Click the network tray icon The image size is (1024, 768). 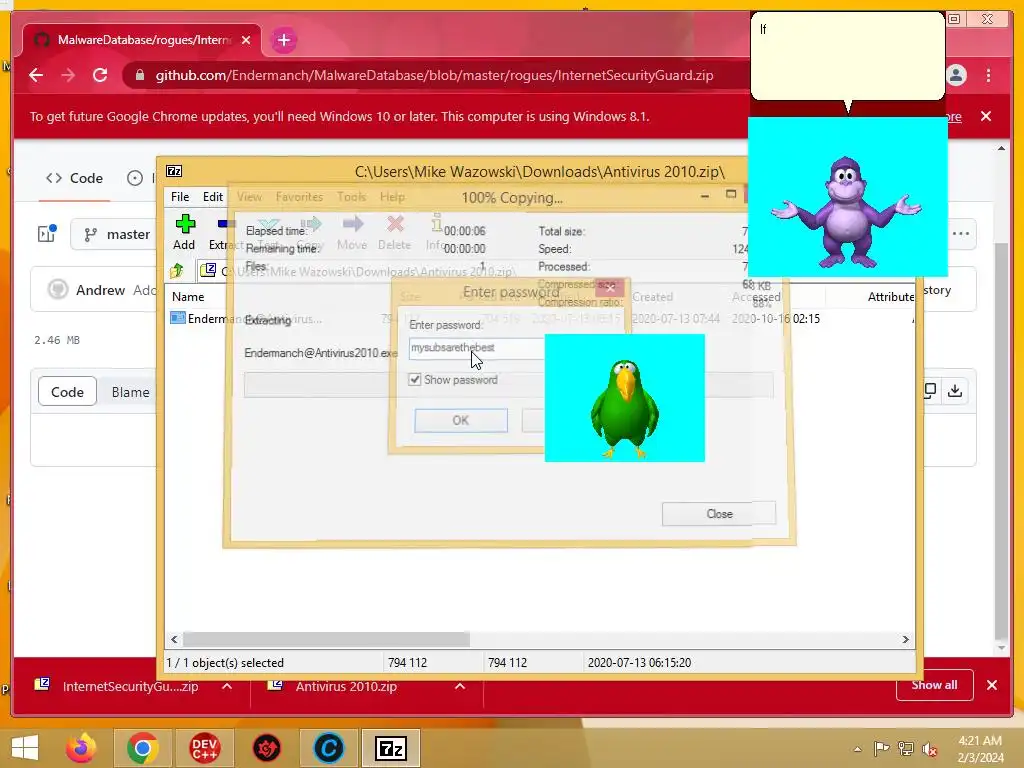click(905, 749)
